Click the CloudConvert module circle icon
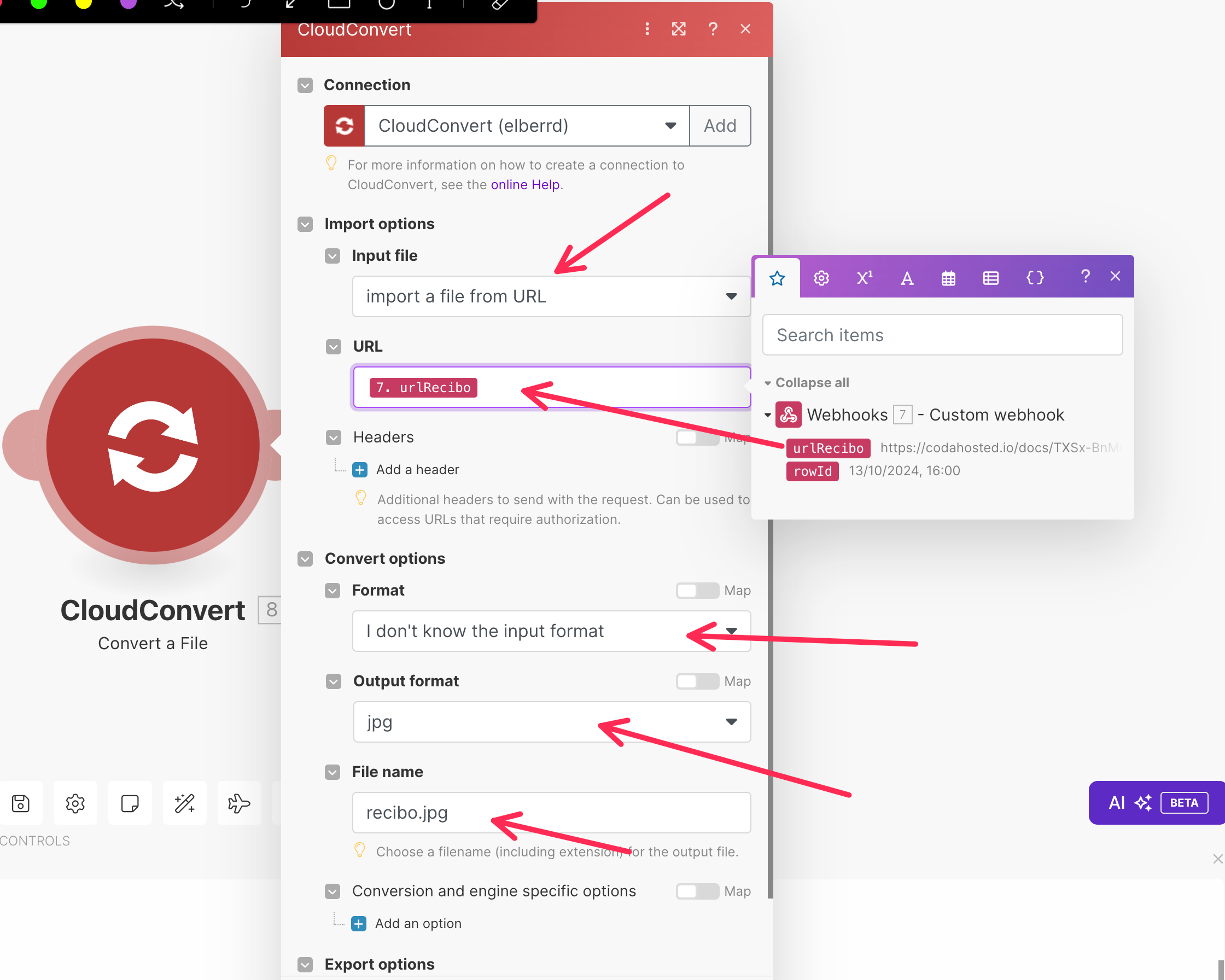The image size is (1225, 980). (x=153, y=445)
